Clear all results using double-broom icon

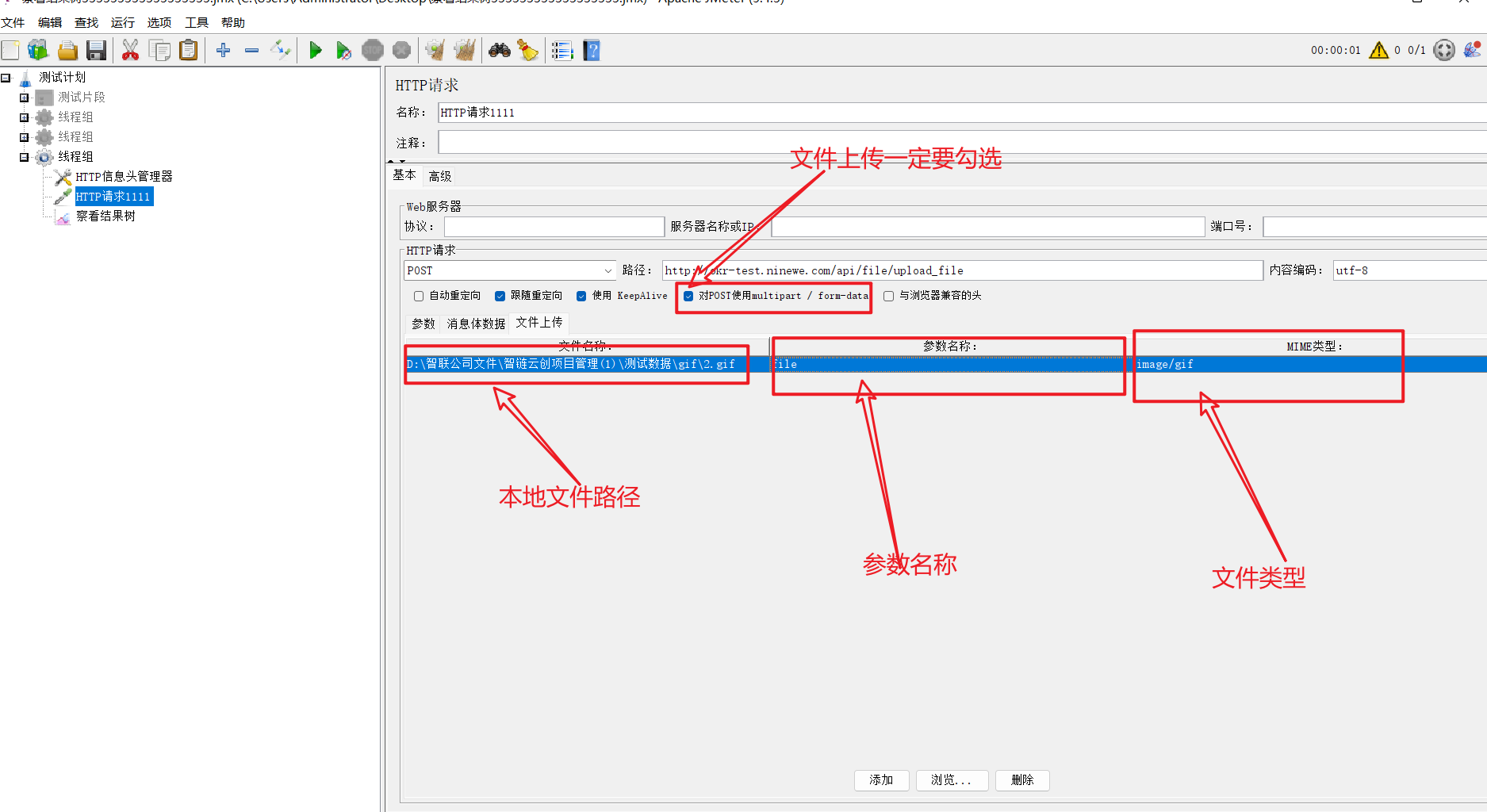466,50
